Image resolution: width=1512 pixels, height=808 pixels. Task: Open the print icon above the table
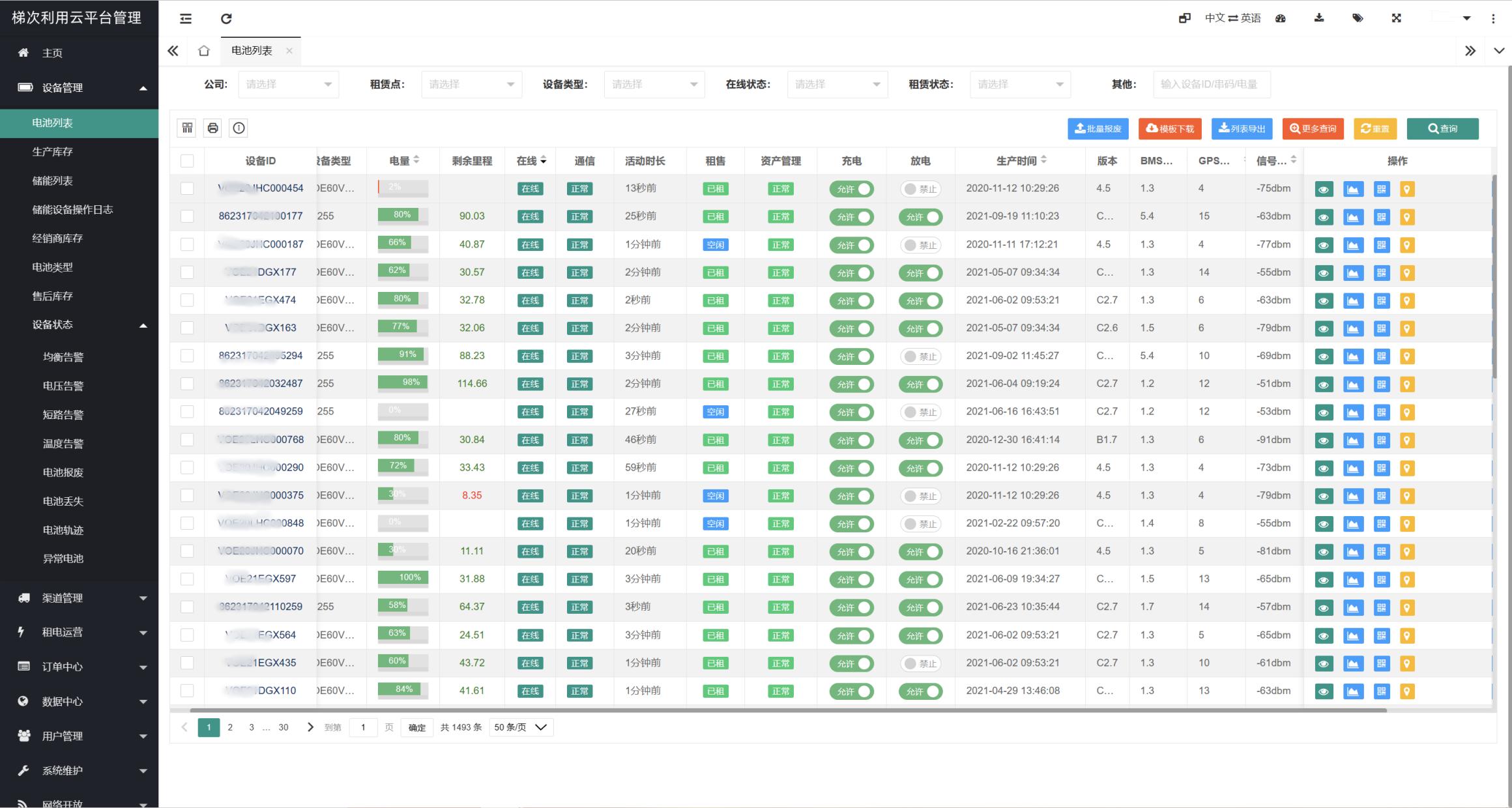click(212, 128)
